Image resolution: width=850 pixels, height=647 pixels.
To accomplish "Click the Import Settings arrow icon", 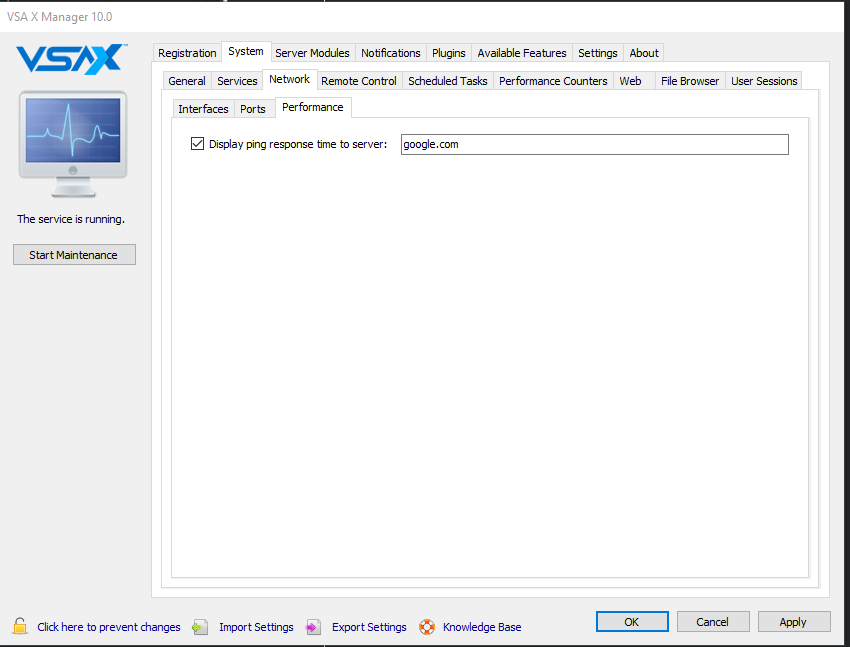I will [x=200, y=627].
